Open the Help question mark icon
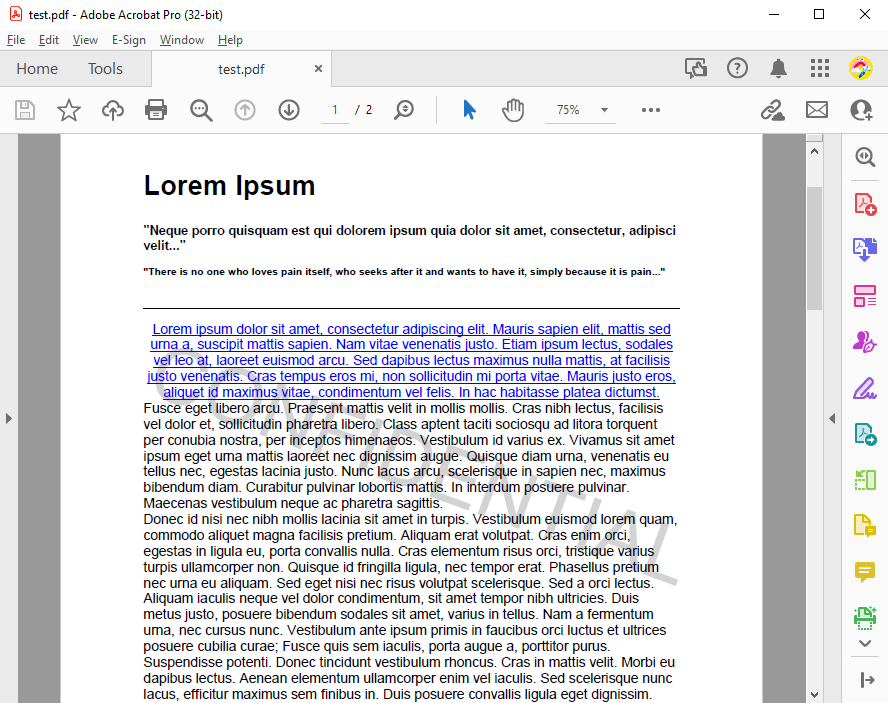Image resolution: width=888 pixels, height=703 pixels. (737, 69)
